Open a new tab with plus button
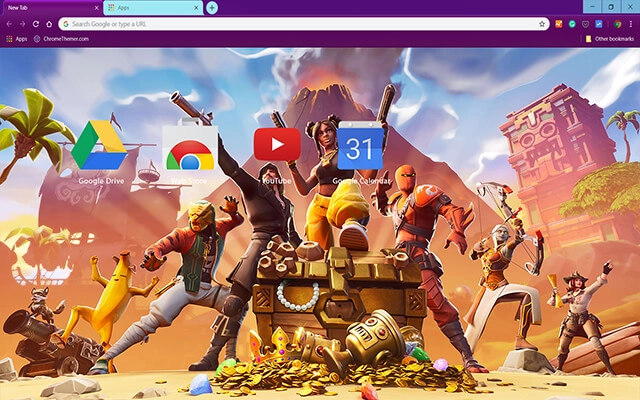 (x=212, y=7)
